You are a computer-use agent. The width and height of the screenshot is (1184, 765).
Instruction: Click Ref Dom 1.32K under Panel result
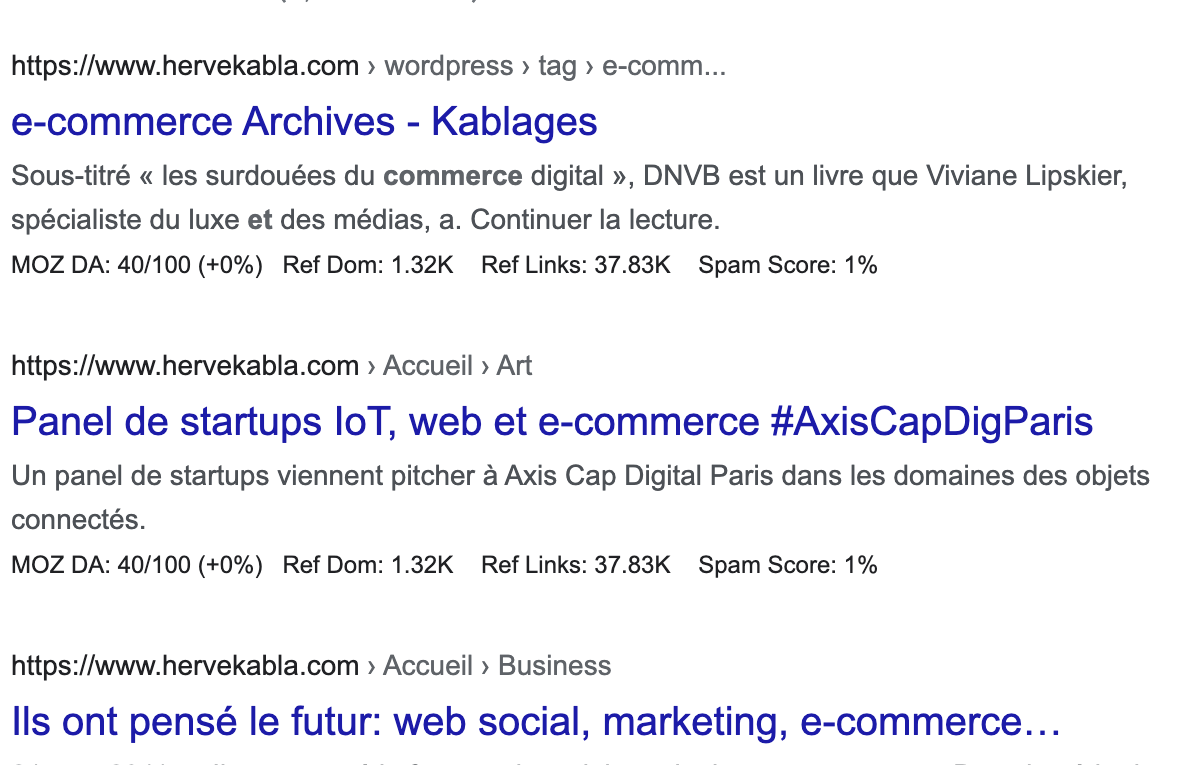pyautogui.click(x=368, y=565)
